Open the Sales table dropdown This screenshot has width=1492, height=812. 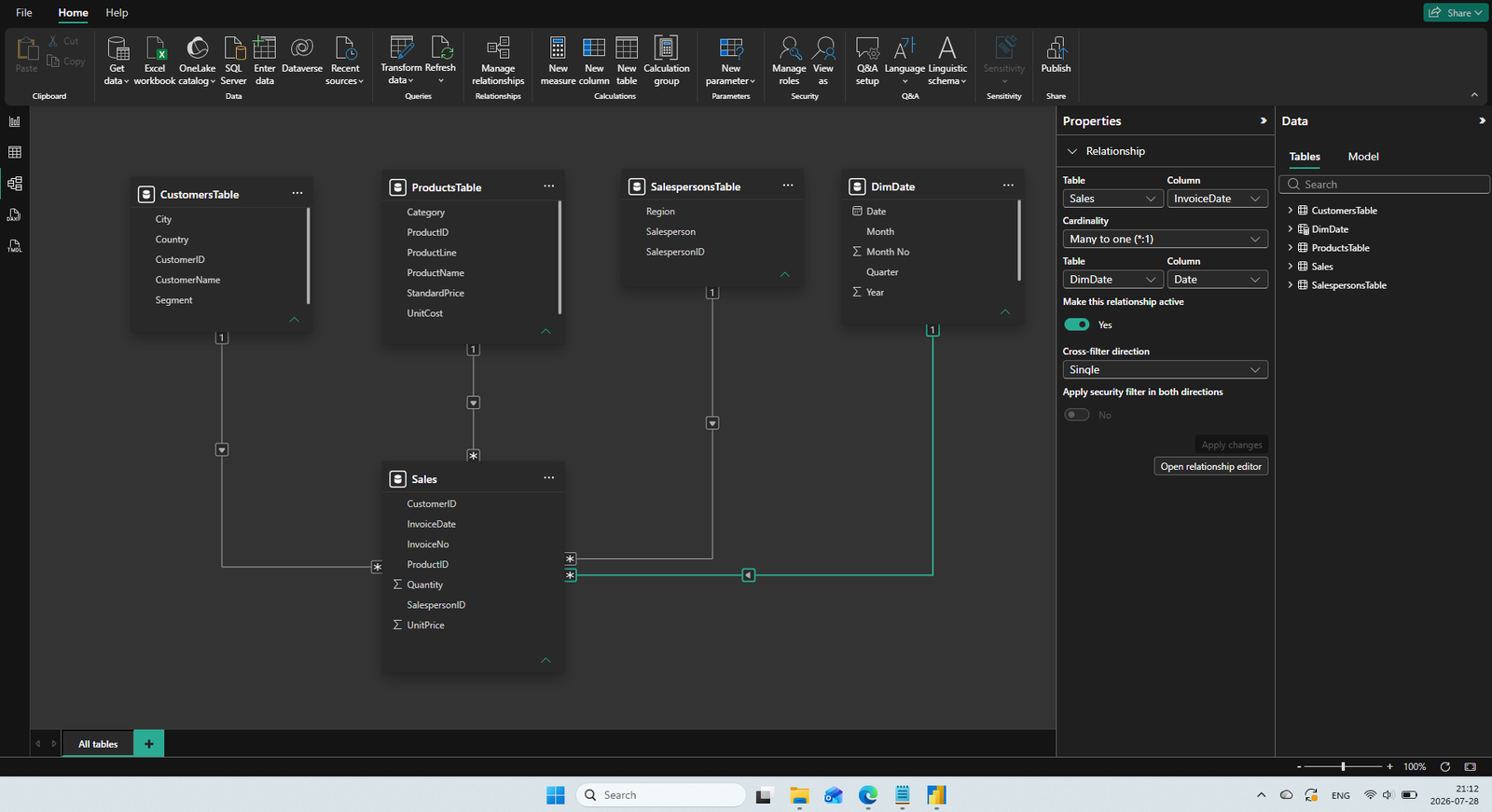(x=1112, y=199)
